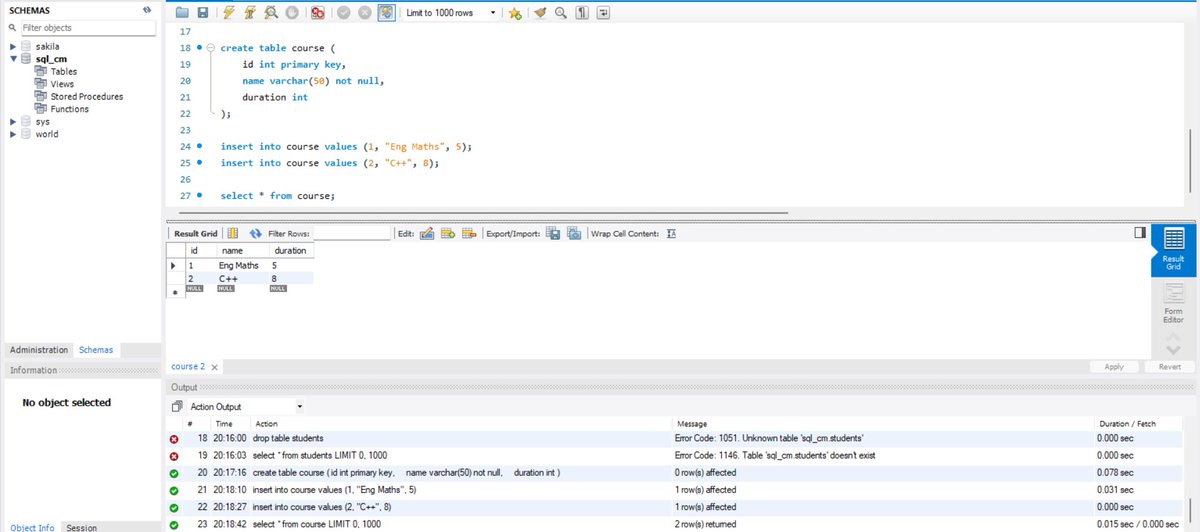Import records from external file icon
The width and height of the screenshot is (1200, 532).
(x=573, y=233)
